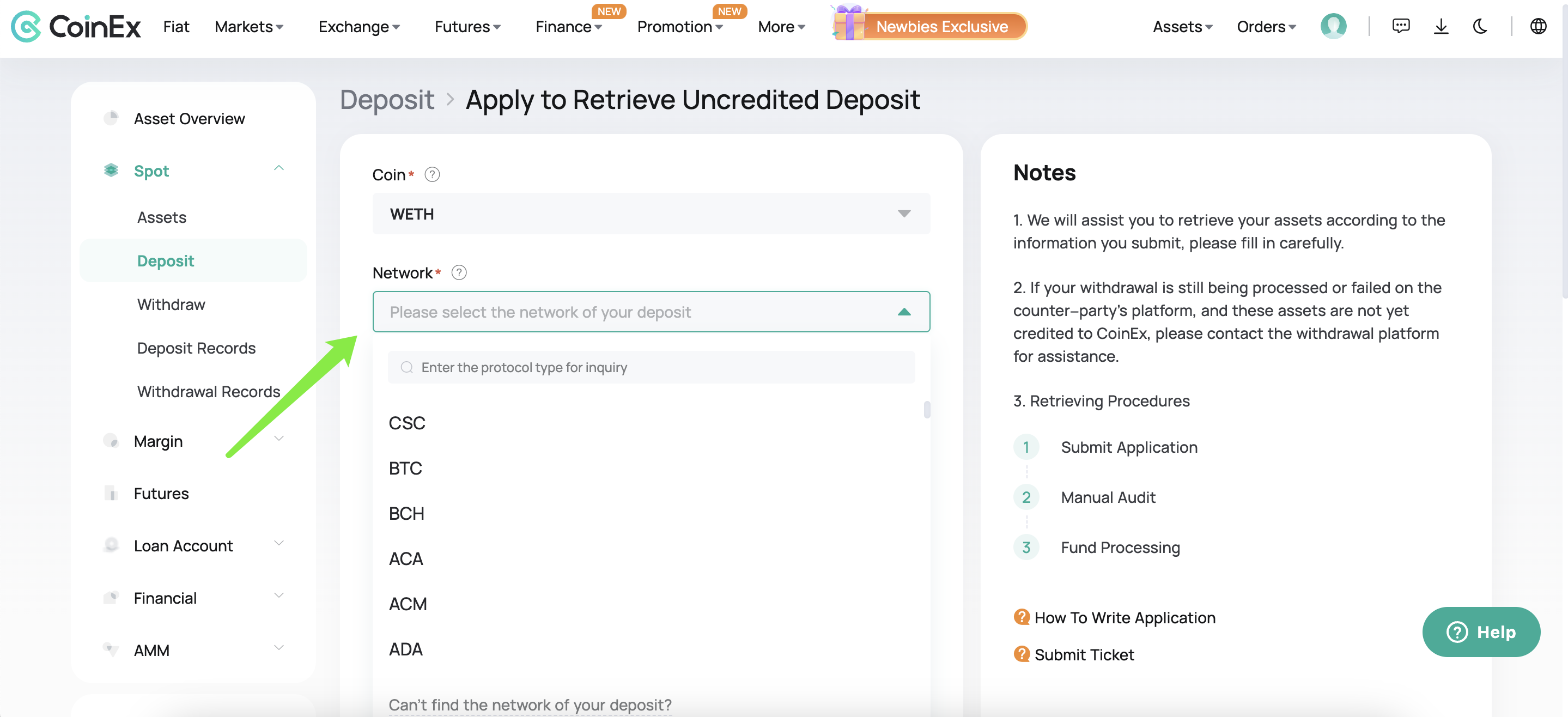Screen dimensions: 1568x717
Task: Click the Newbies Exclusive gift banner
Action: coord(929,26)
